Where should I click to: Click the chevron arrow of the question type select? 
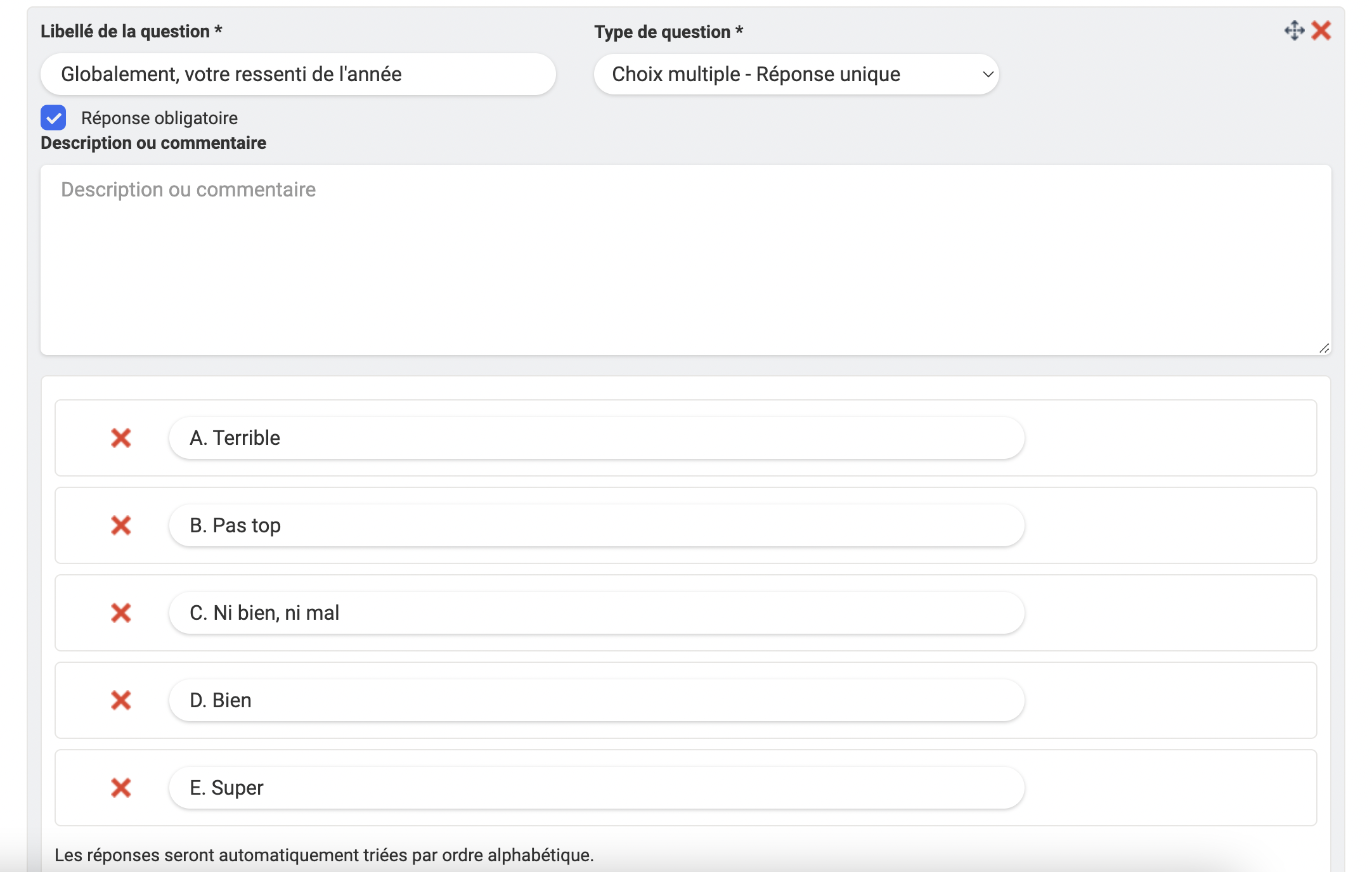[987, 74]
